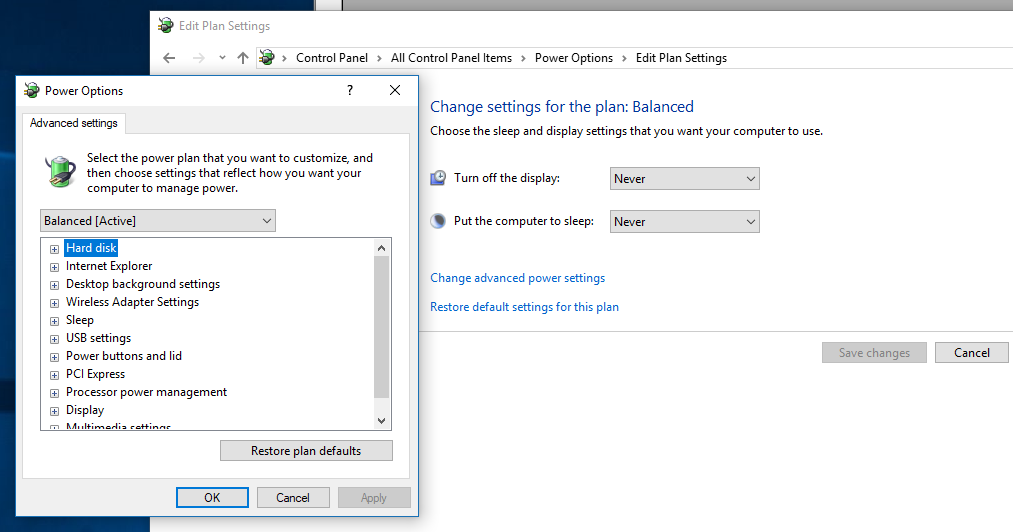Click the Forward arrow navigation button
The image size is (1013, 532).
pyautogui.click(x=199, y=58)
